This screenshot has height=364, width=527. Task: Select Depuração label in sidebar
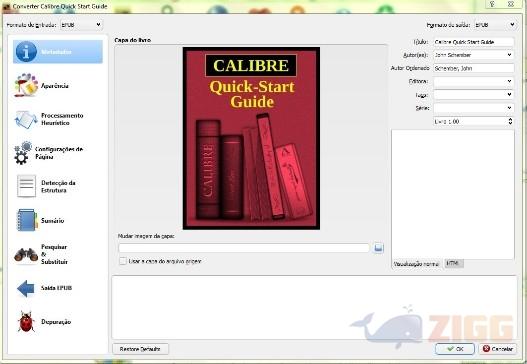point(56,322)
